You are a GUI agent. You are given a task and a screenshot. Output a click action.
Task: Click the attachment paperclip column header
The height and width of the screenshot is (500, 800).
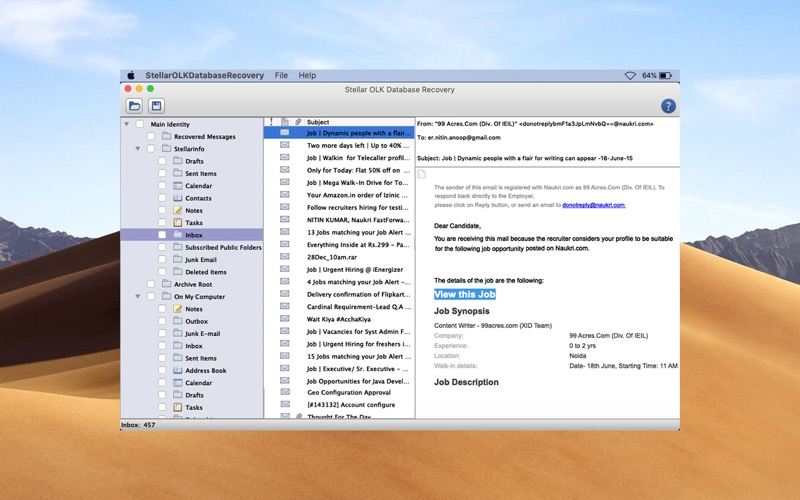pos(298,122)
